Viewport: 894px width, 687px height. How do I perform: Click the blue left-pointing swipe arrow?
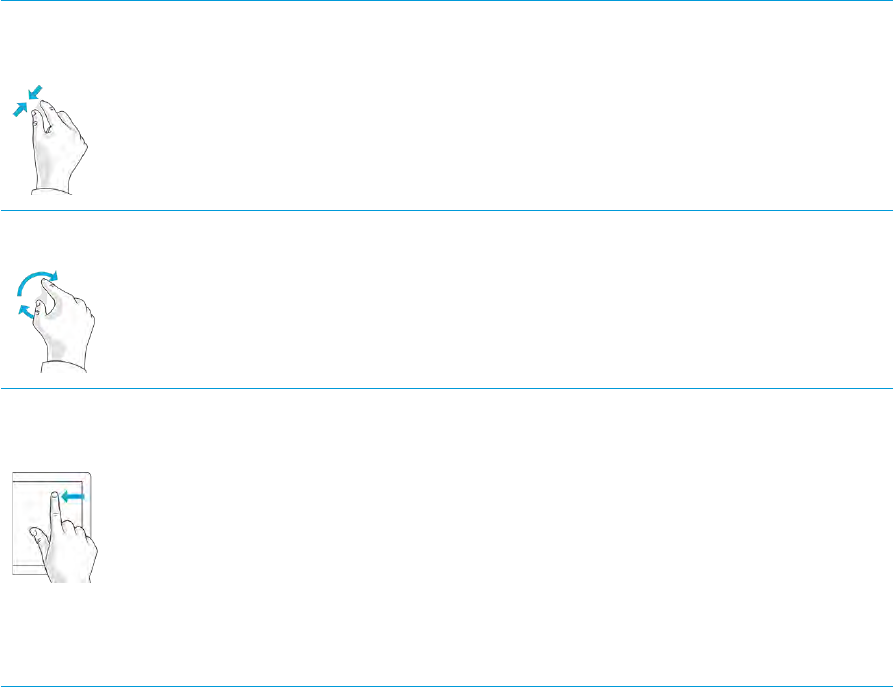point(74,495)
